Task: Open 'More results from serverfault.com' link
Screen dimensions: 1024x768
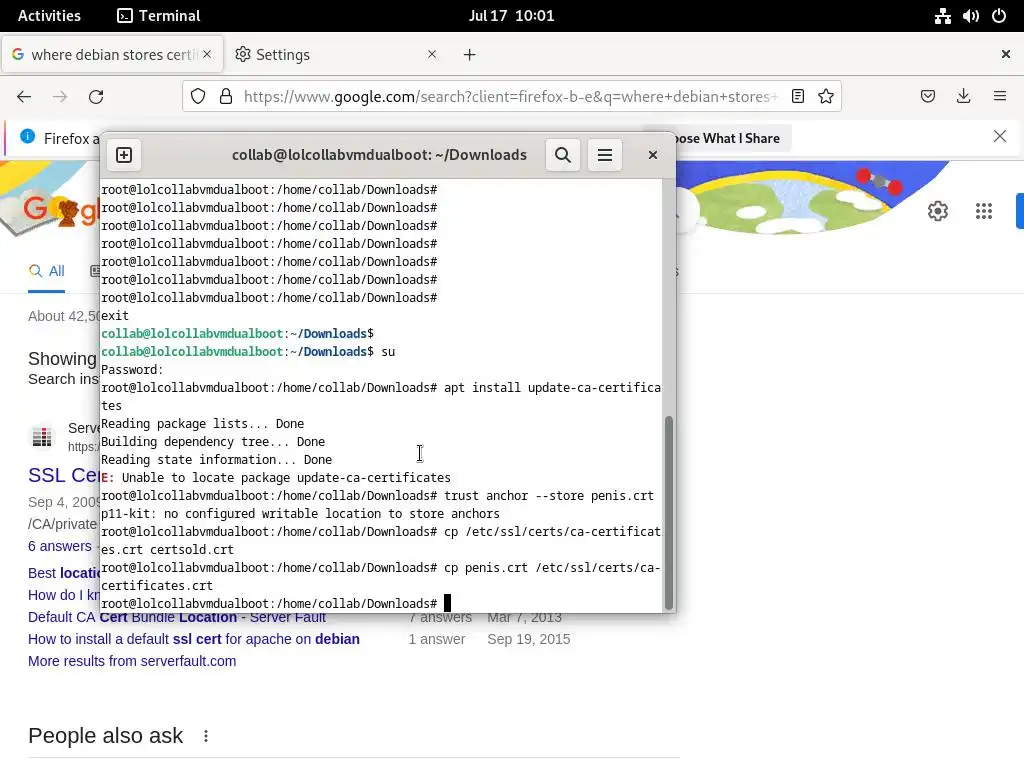Action: click(132, 661)
